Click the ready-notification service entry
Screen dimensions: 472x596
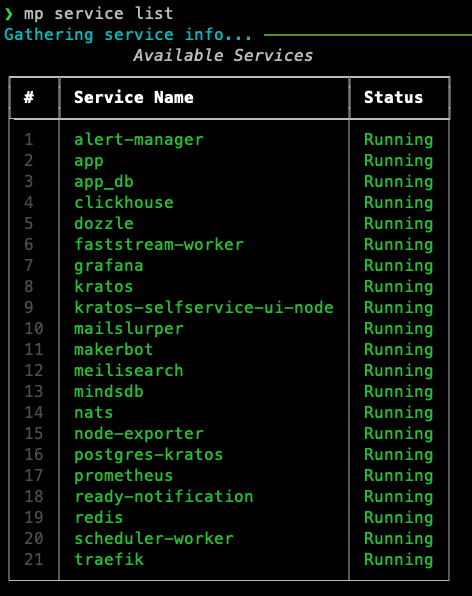point(164,496)
